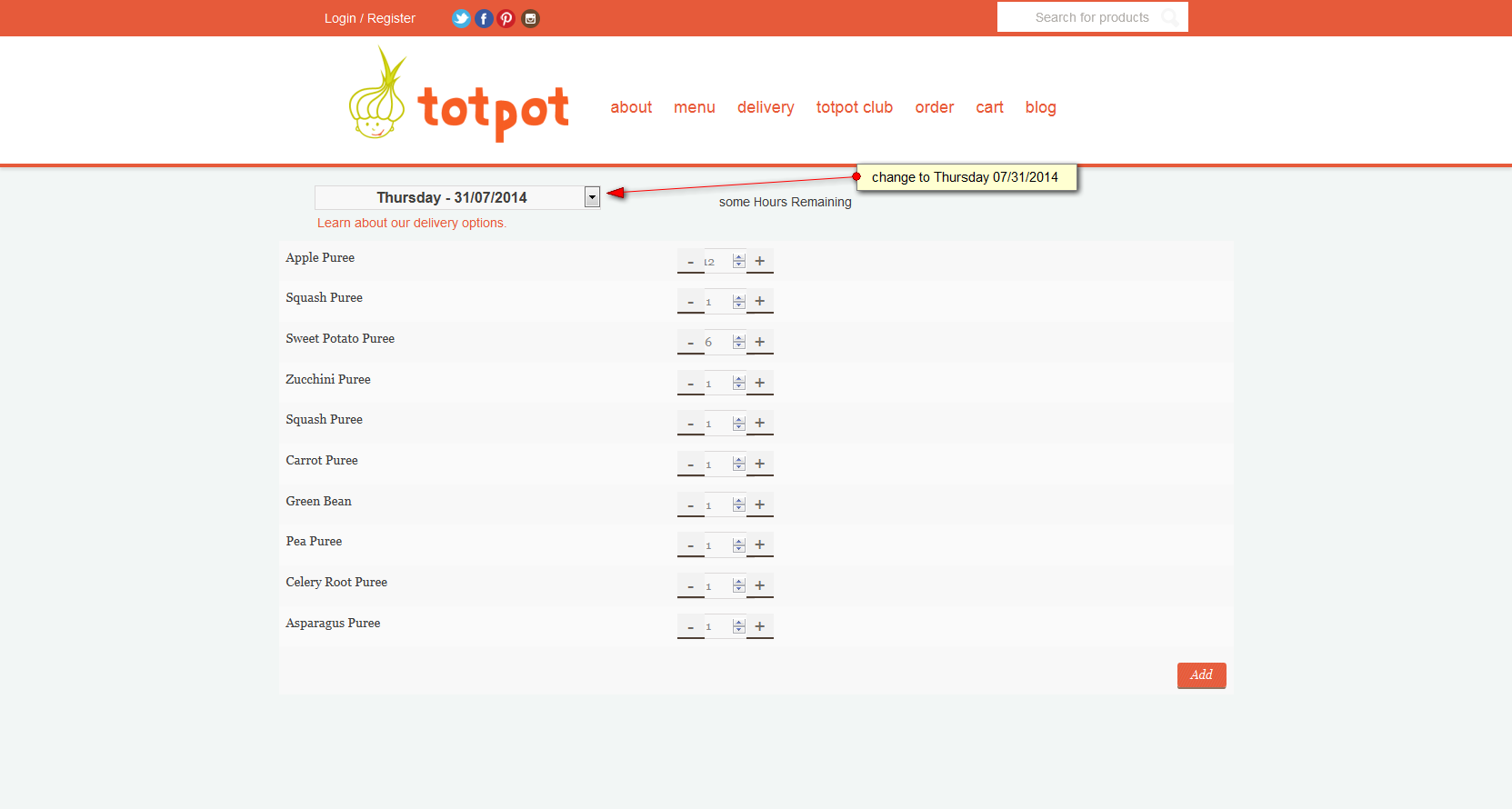
Task: Go to the order page
Action: point(935,107)
